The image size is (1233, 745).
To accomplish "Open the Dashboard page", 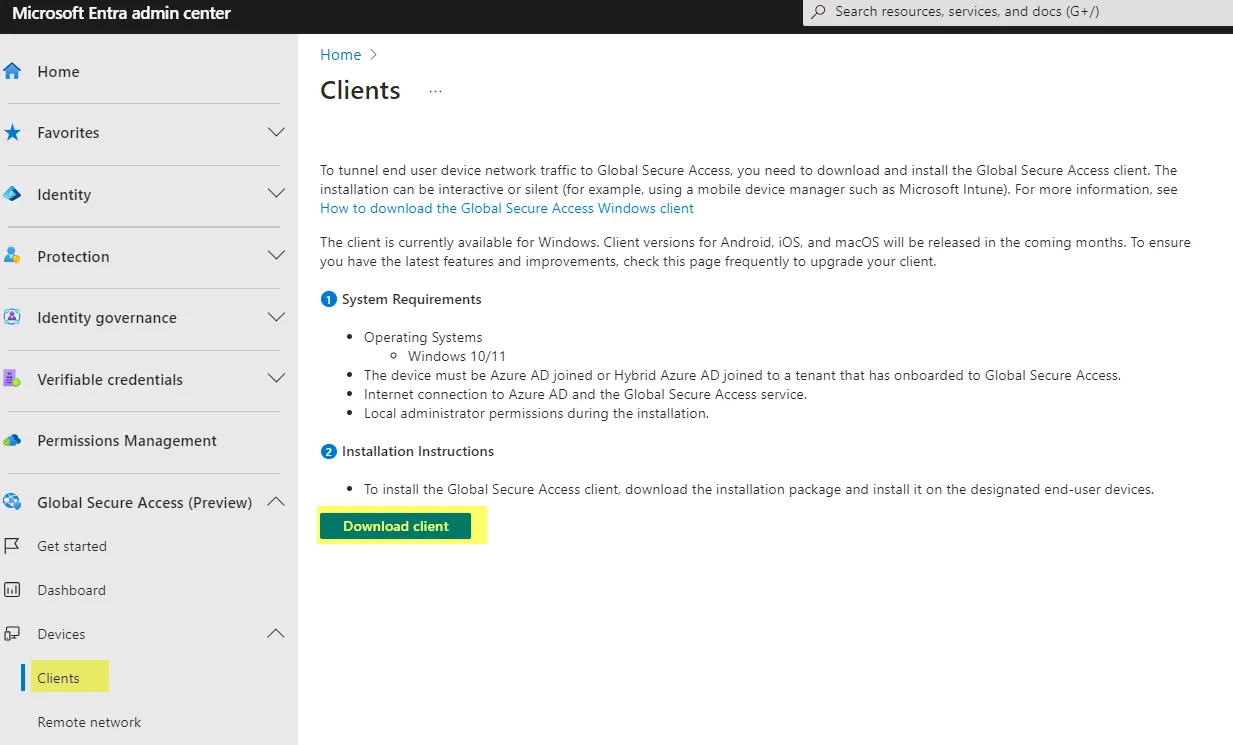I will [x=71, y=590].
